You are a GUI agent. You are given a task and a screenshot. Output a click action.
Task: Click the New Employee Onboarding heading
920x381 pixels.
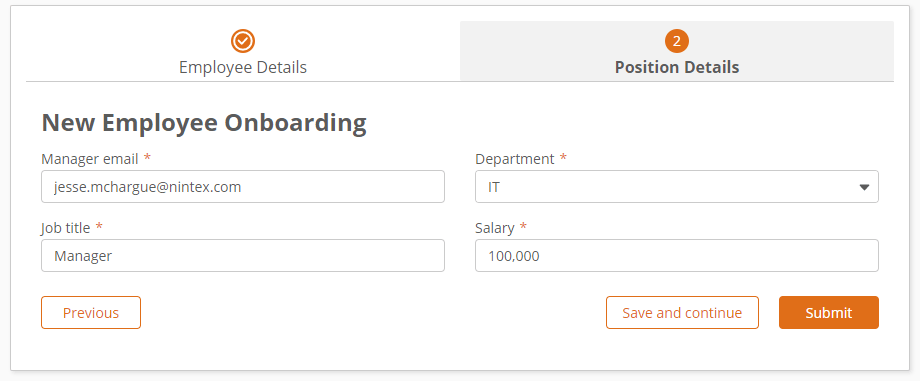point(204,123)
